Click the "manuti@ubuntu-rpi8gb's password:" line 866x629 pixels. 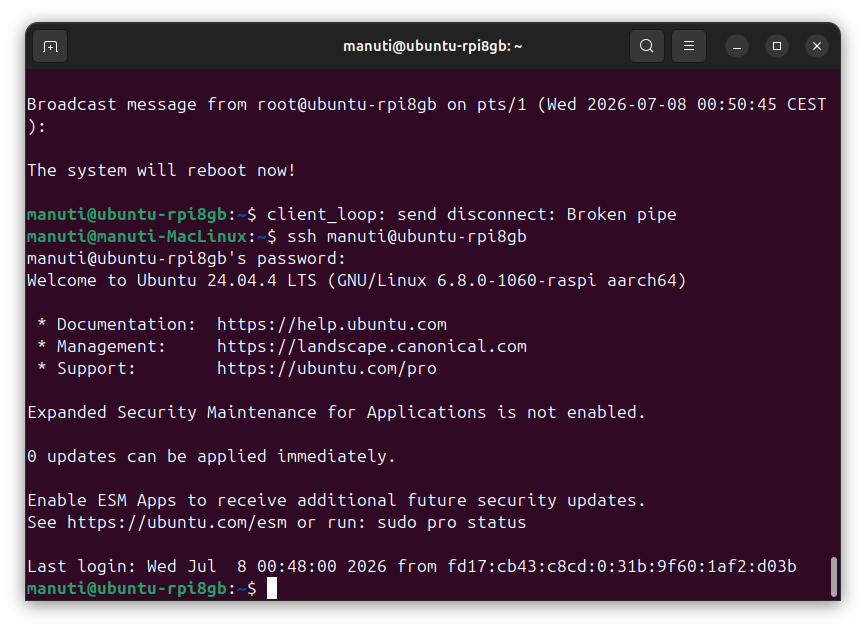click(x=186, y=259)
